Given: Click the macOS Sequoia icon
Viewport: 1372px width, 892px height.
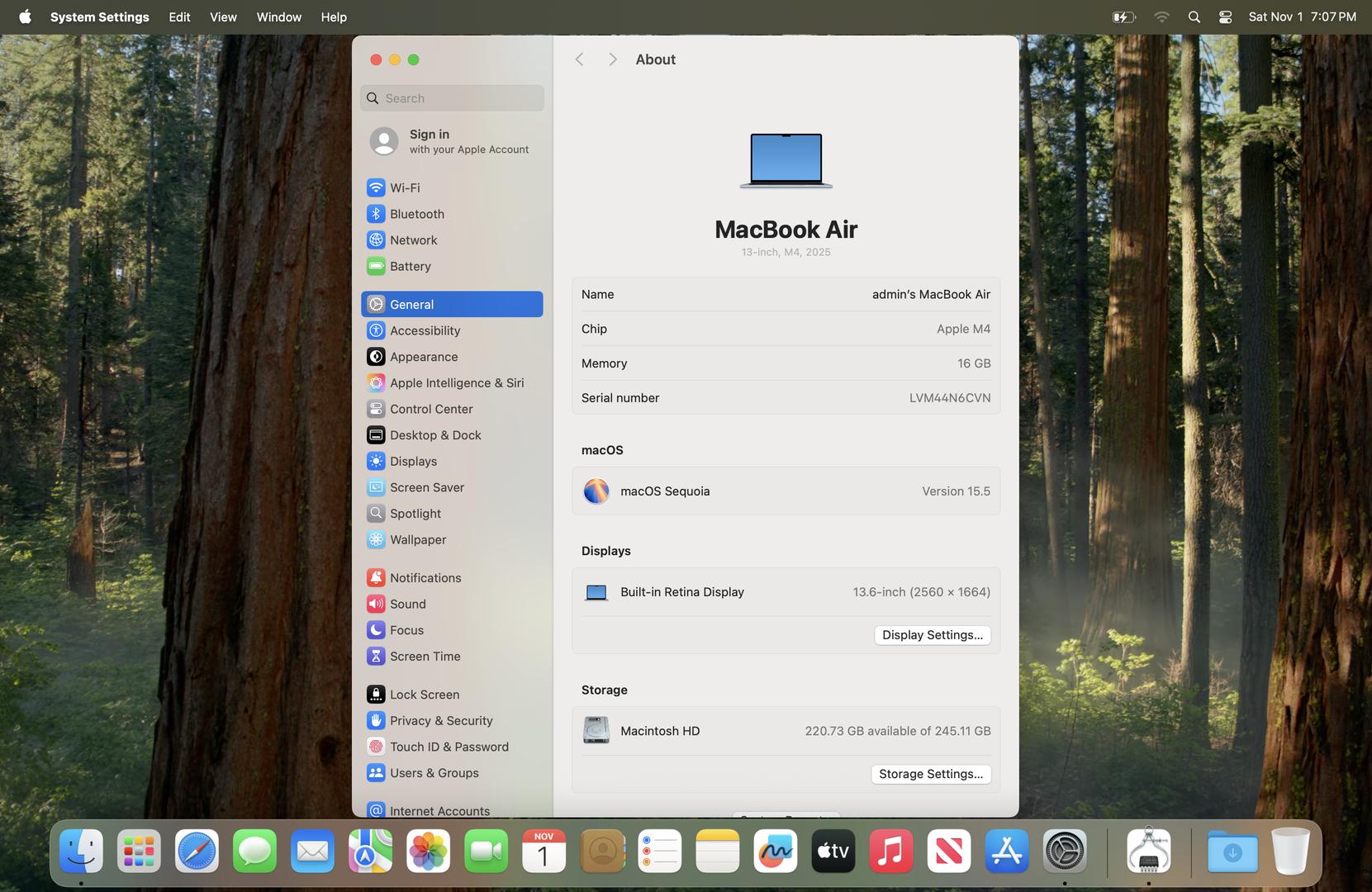Looking at the screenshot, I should pos(596,491).
